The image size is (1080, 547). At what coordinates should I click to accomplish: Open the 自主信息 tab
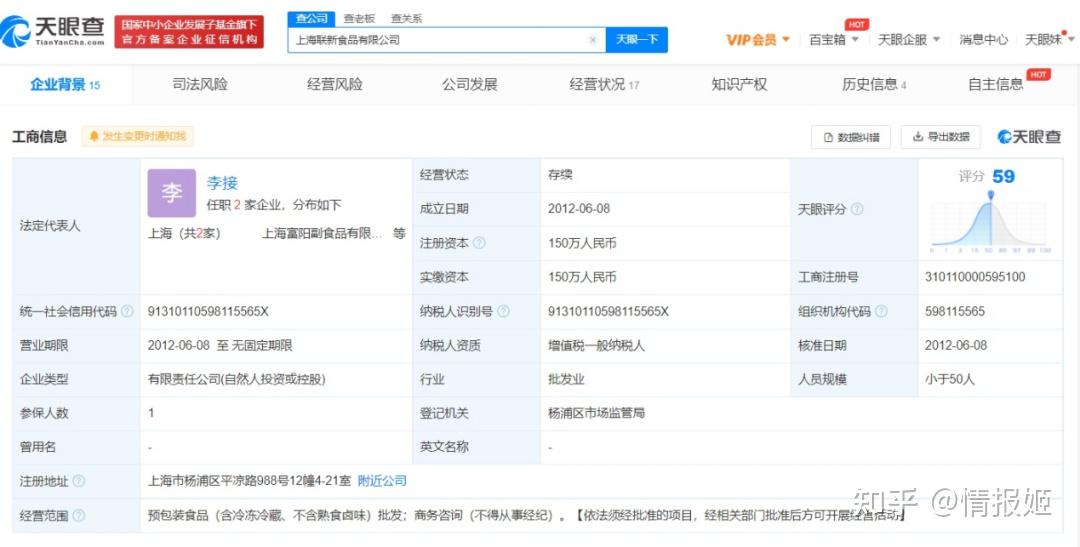click(996, 85)
